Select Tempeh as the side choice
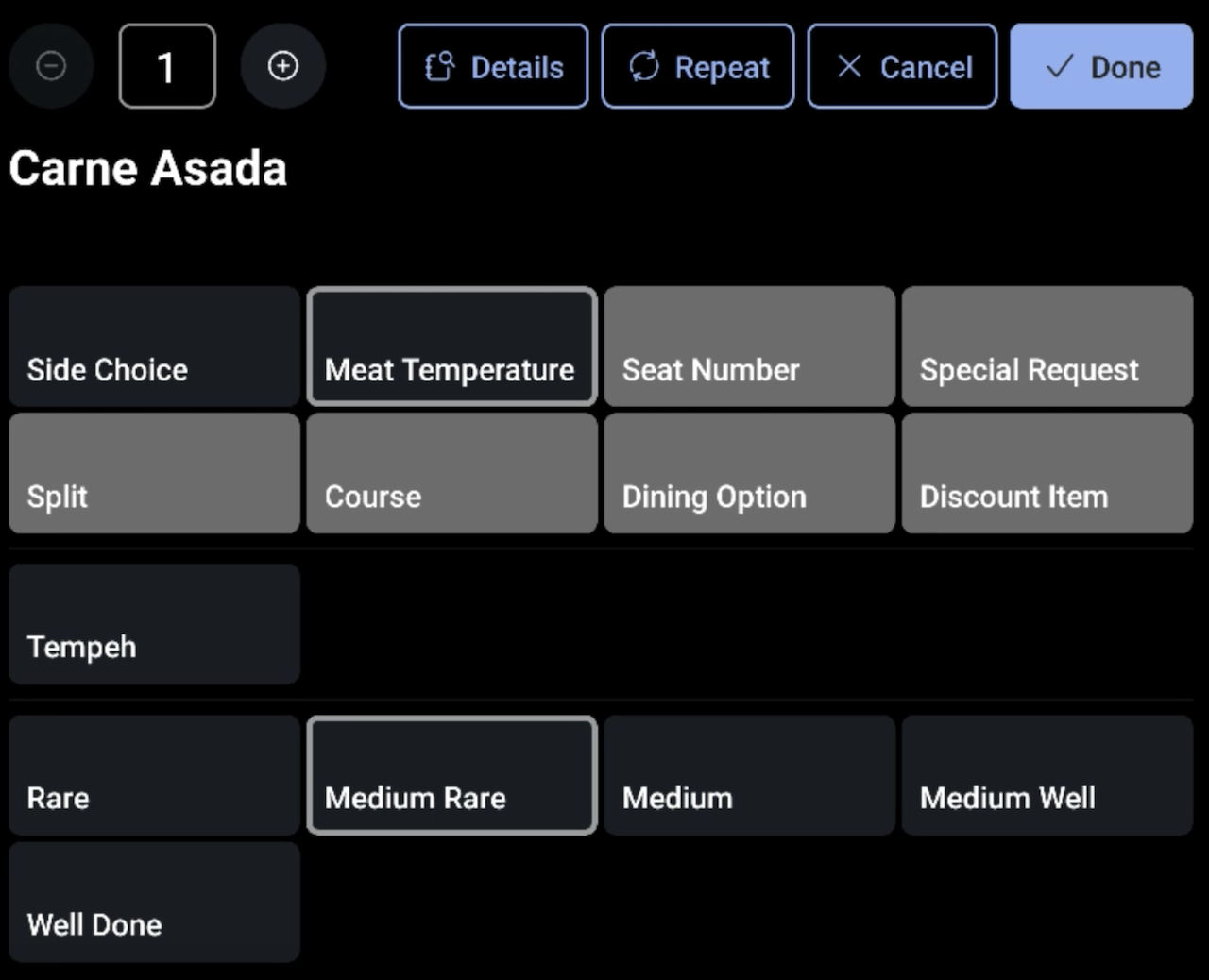This screenshot has width=1209, height=980. tap(153, 624)
